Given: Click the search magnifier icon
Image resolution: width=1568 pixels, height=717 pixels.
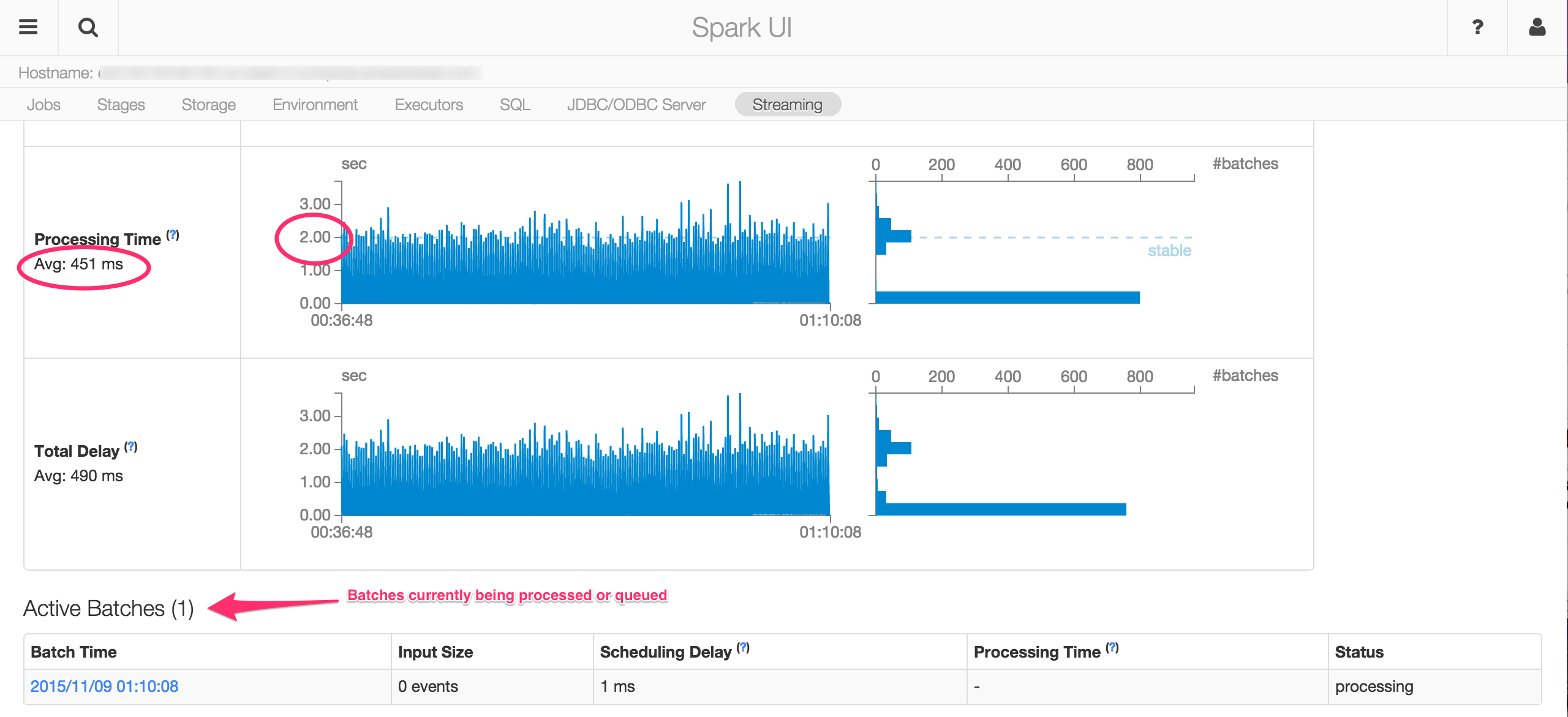Looking at the screenshot, I should coord(88,27).
